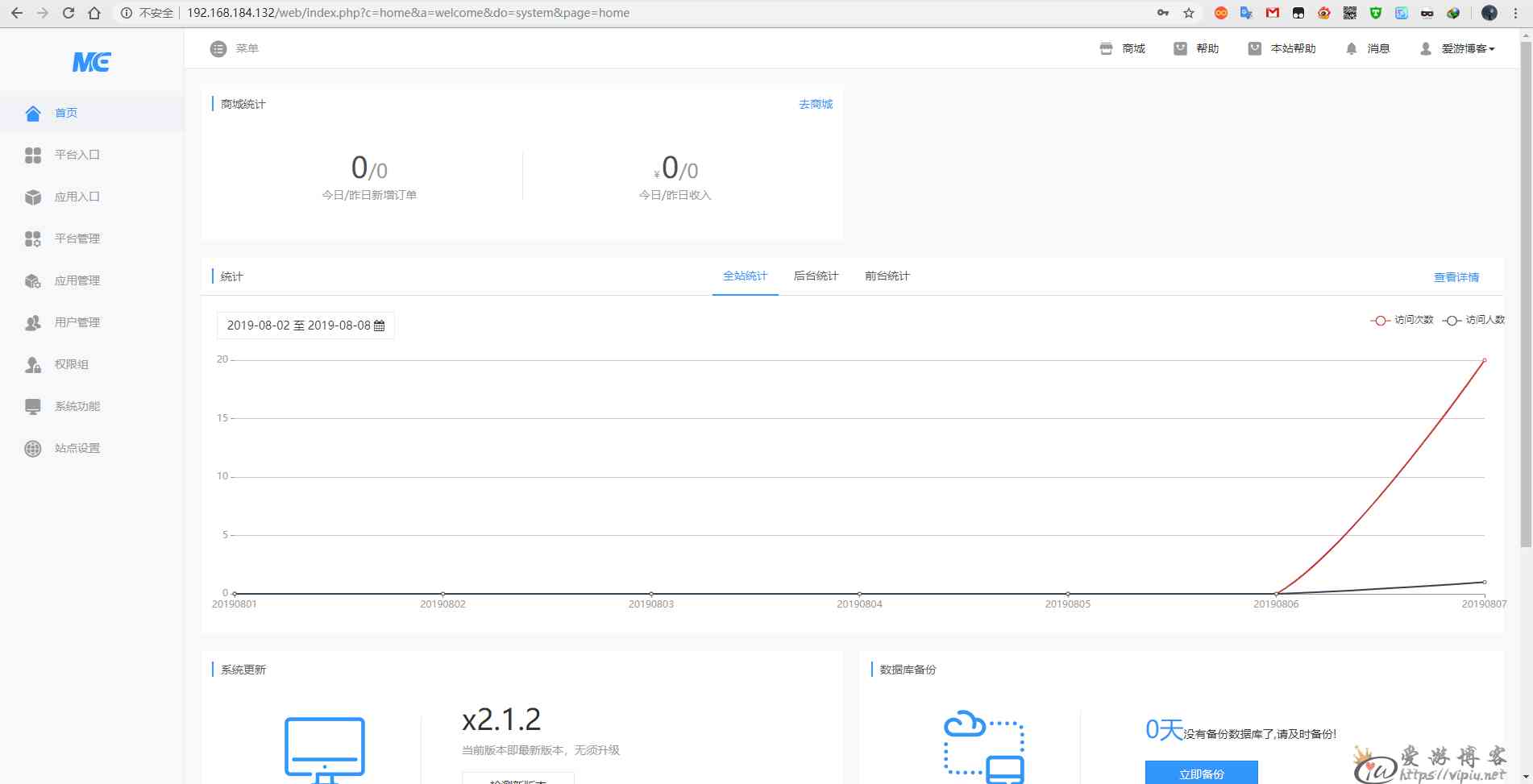Open 权限组 permissions icon

point(33,365)
